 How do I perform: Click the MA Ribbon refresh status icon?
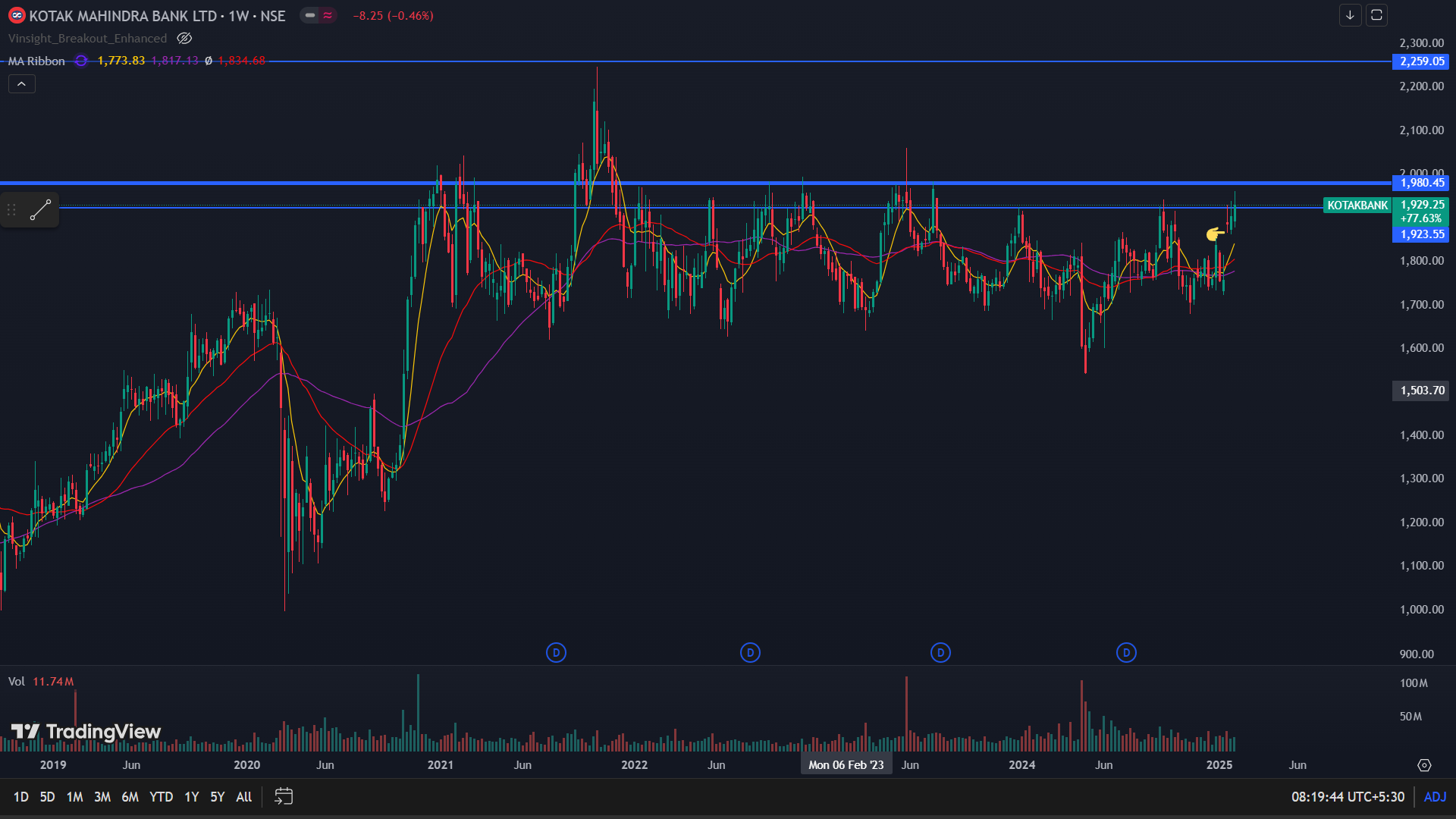(x=81, y=61)
